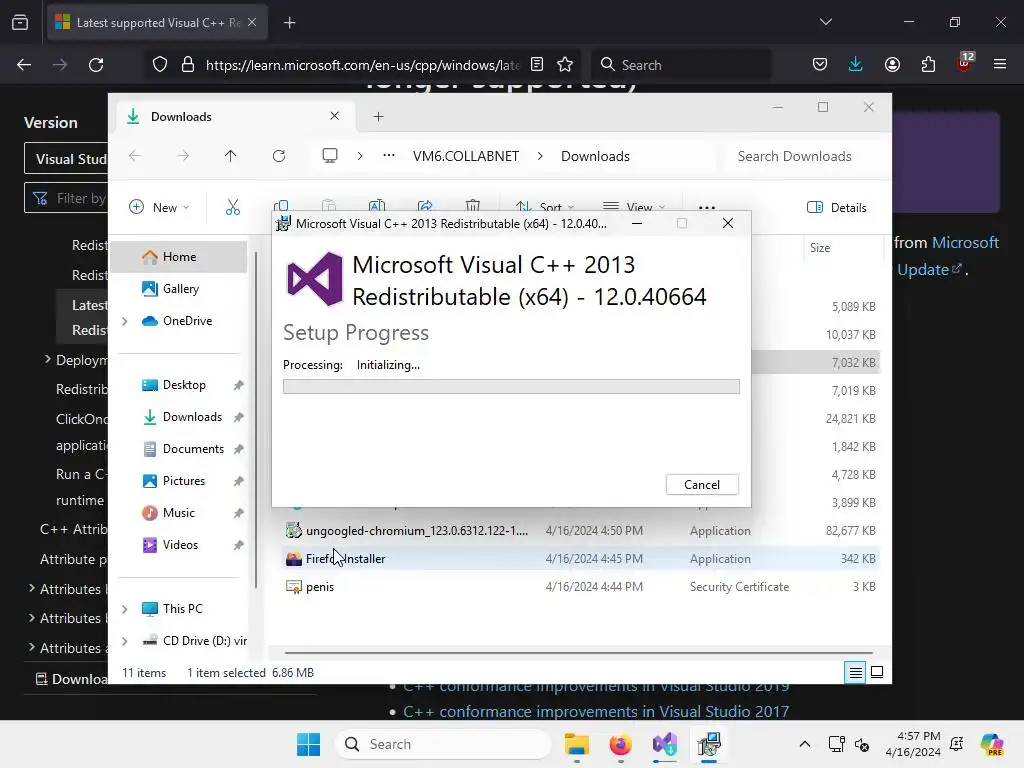Click Downloads in the breadcrumb path
The image size is (1024, 768).
click(x=595, y=156)
